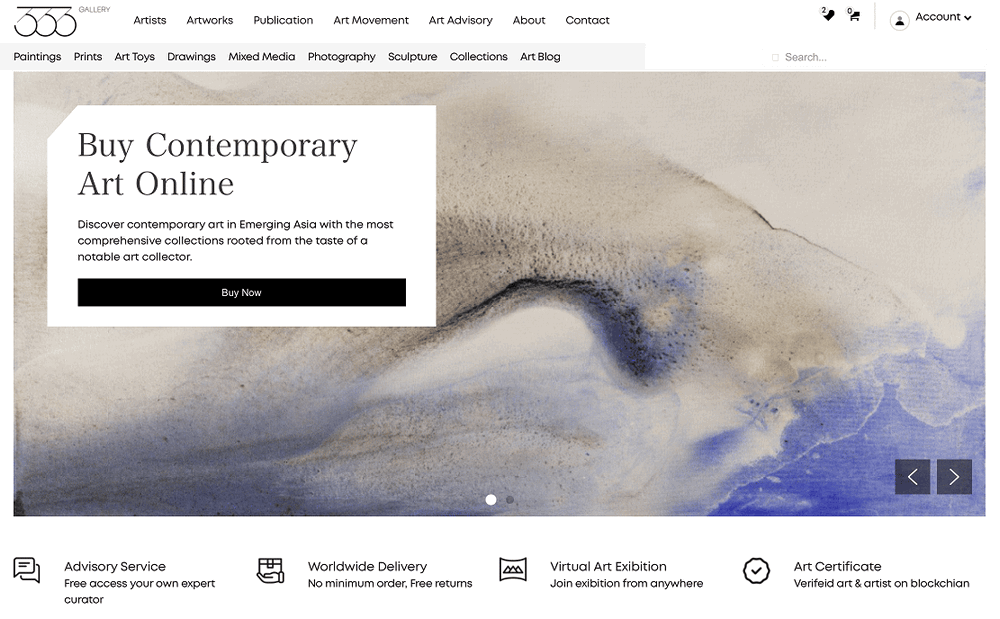Click the Art Certificate checkmark icon

(756, 571)
